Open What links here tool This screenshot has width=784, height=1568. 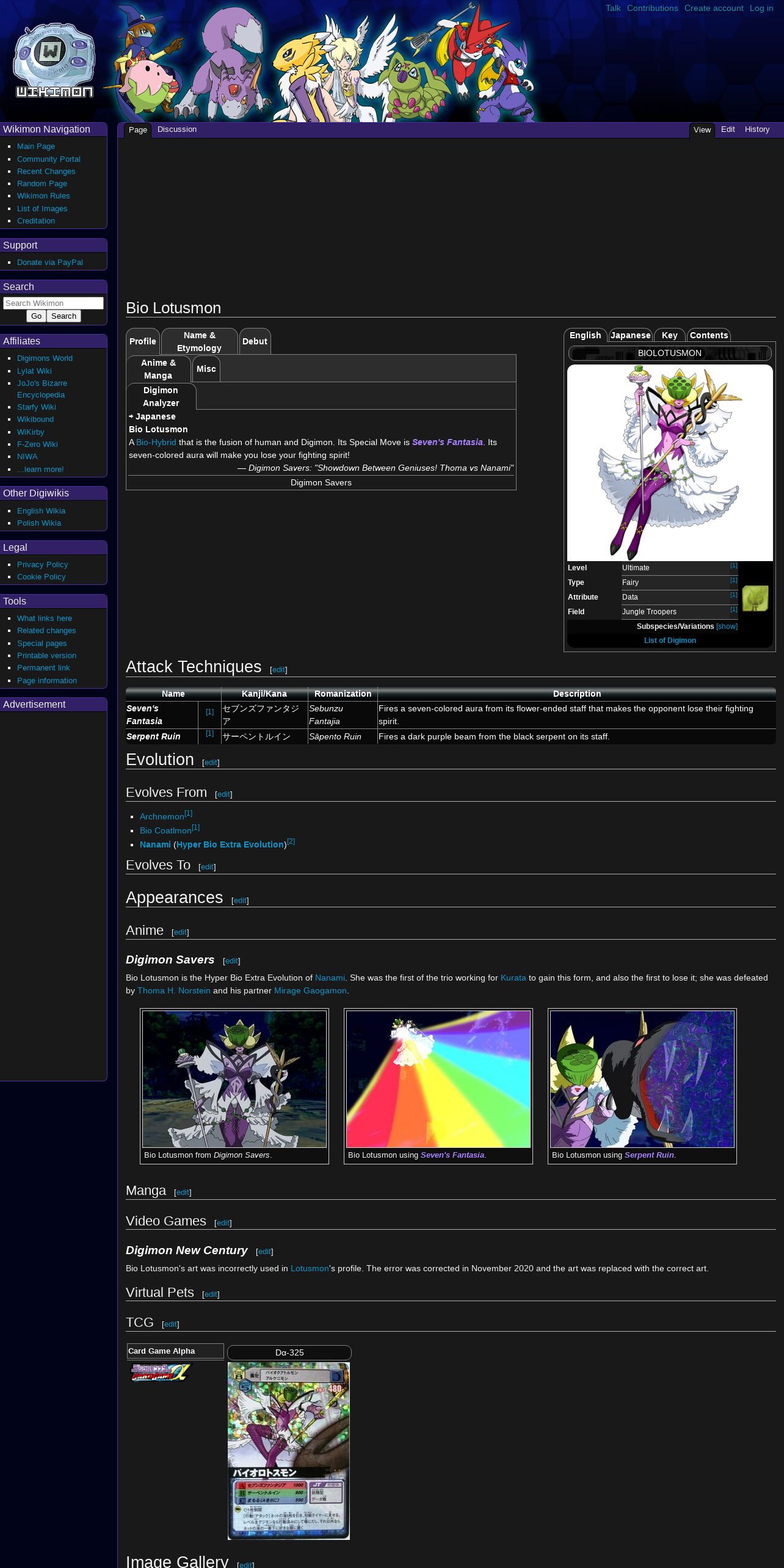coord(45,619)
